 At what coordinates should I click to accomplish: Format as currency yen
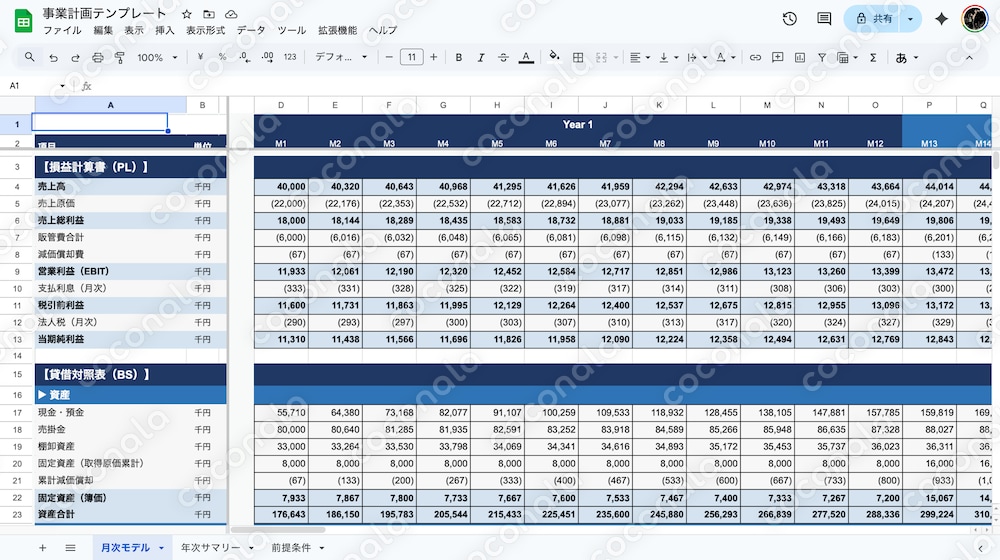(200, 57)
